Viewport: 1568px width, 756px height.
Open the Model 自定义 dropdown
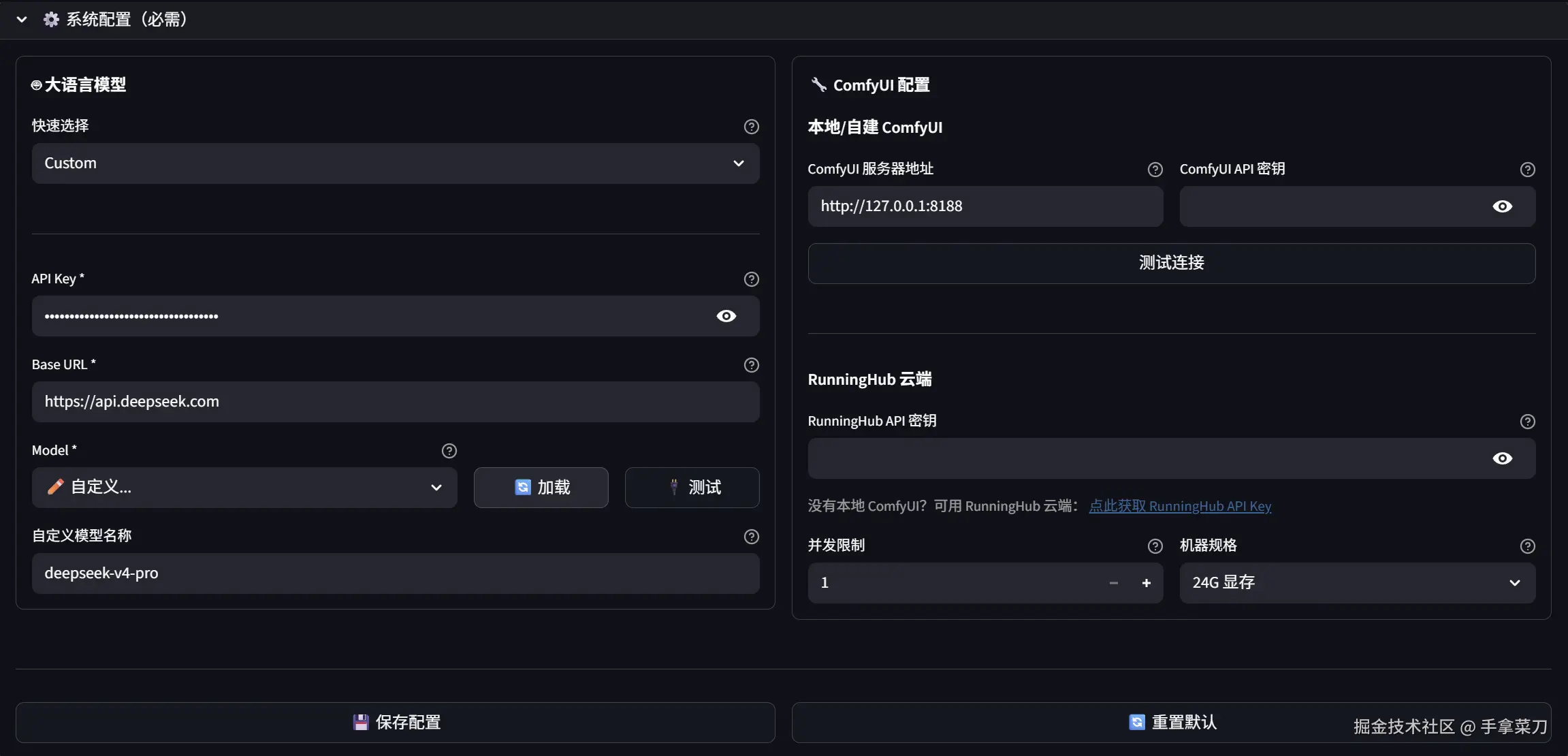pyautogui.click(x=244, y=488)
